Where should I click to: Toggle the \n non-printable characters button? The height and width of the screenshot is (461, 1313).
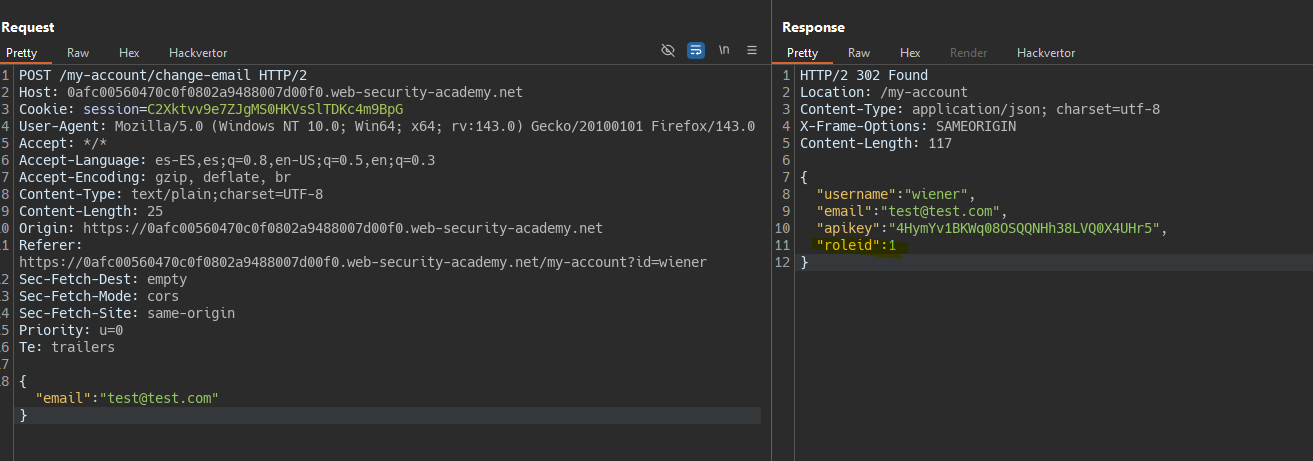[724, 50]
